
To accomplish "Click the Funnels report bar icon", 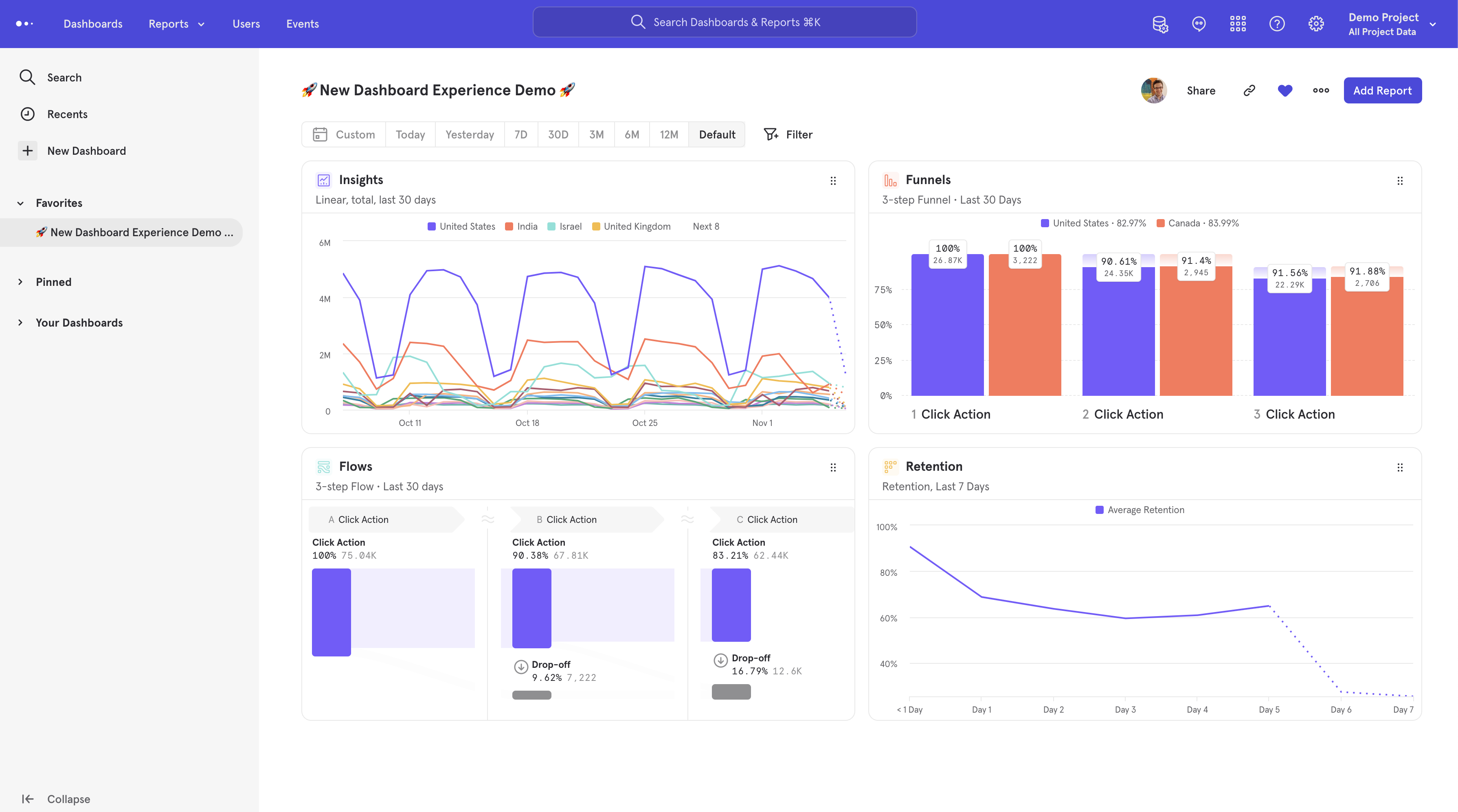I will (x=890, y=180).
